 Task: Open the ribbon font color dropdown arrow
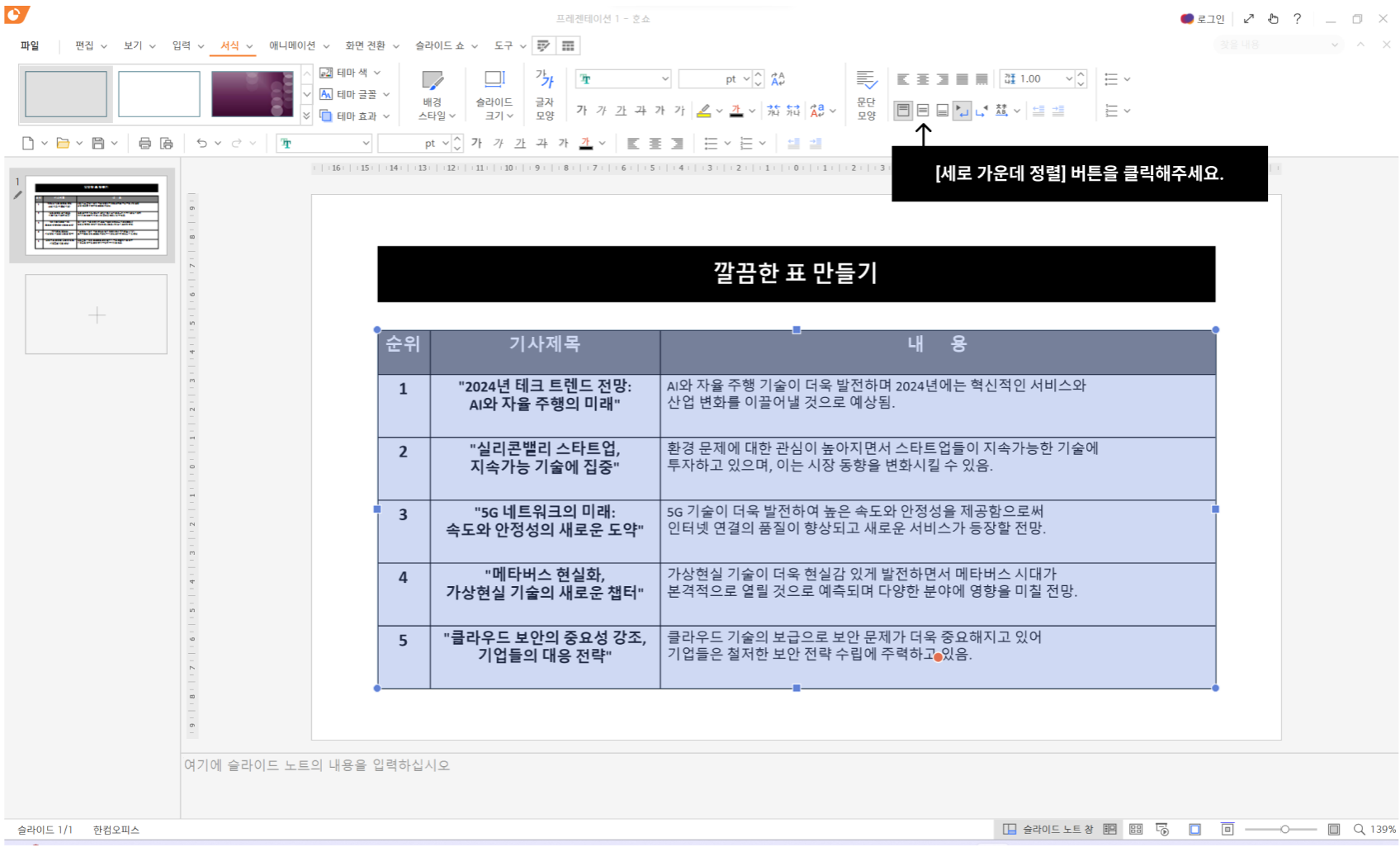(x=752, y=111)
